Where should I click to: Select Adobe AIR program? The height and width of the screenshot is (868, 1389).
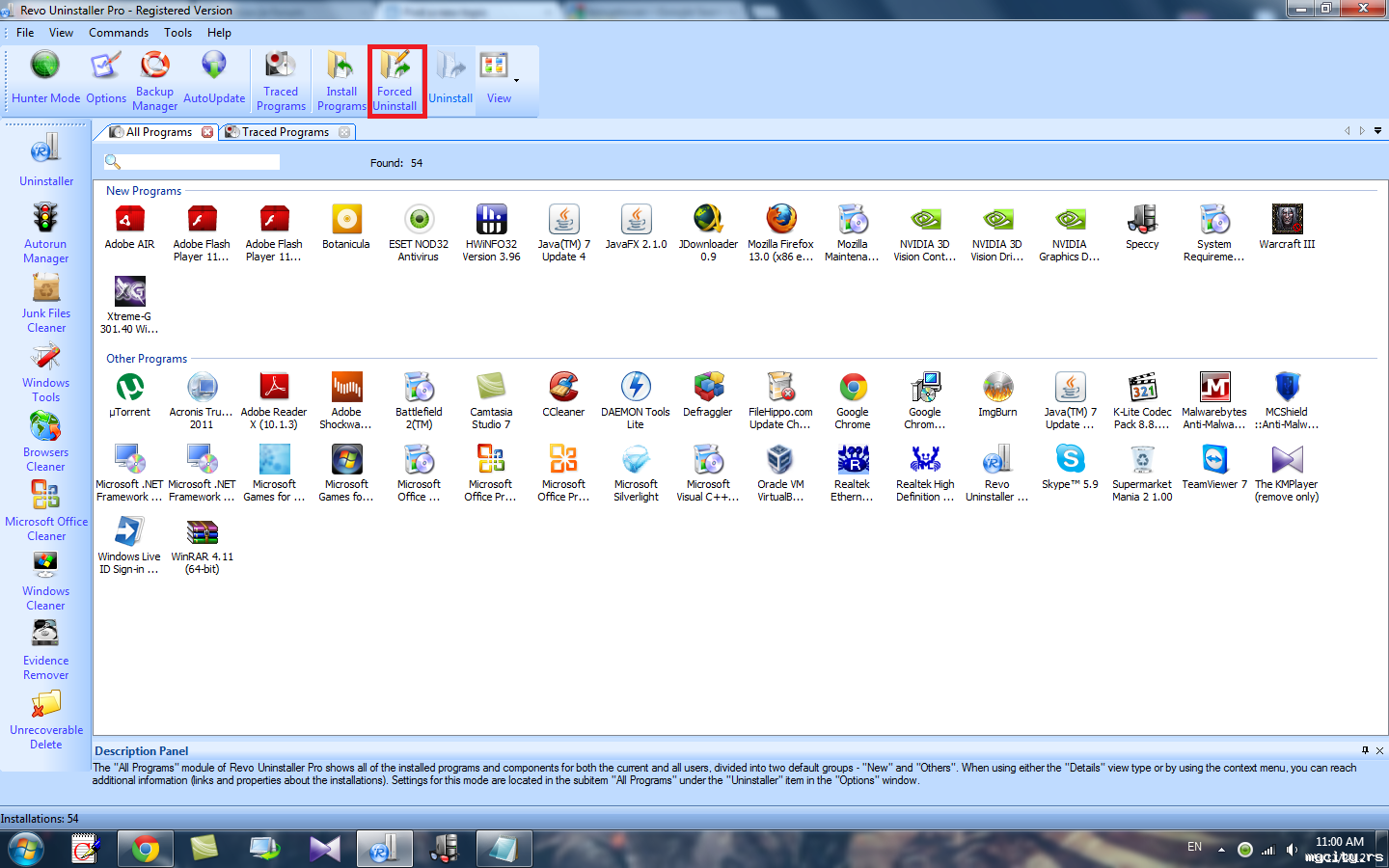pyautogui.click(x=129, y=228)
